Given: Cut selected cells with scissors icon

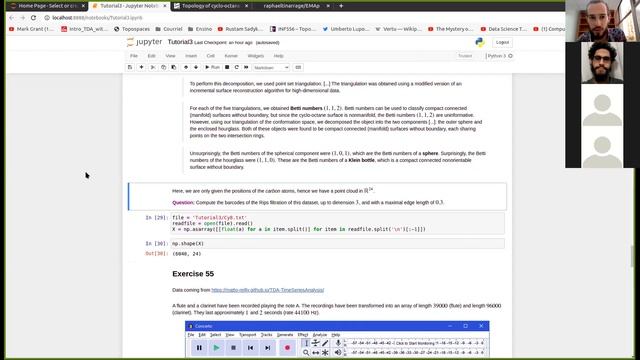Looking at the screenshot, I should 153,67.
